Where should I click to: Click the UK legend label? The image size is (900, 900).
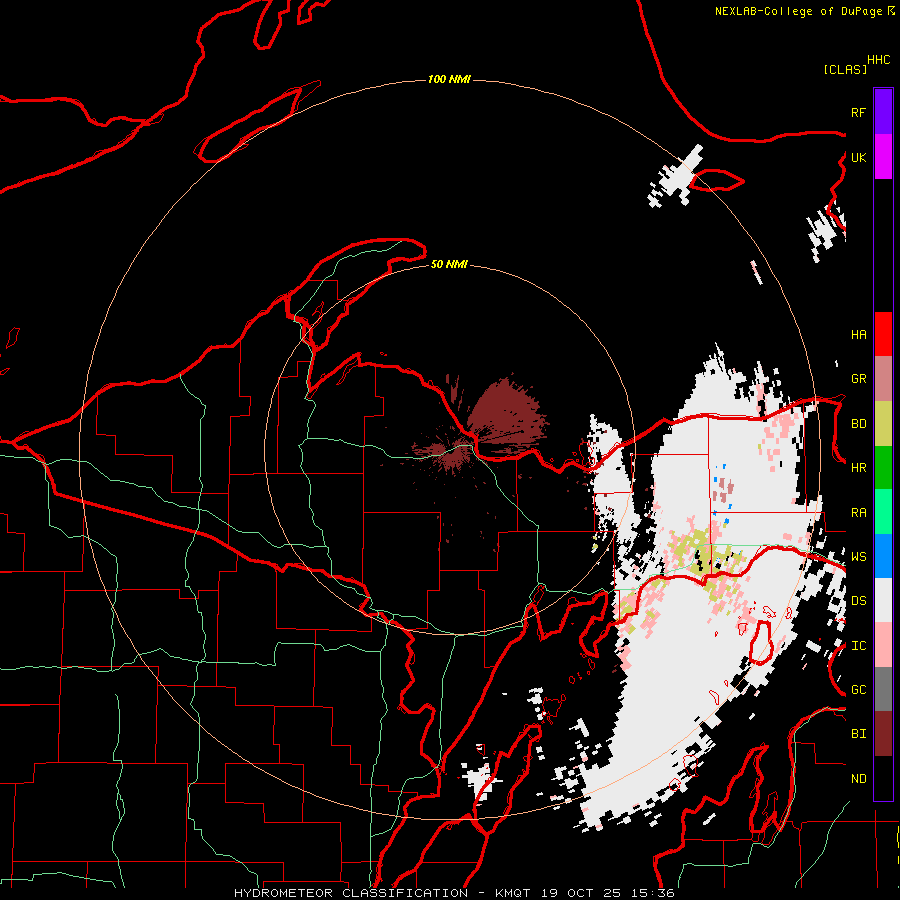pos(858,157)
